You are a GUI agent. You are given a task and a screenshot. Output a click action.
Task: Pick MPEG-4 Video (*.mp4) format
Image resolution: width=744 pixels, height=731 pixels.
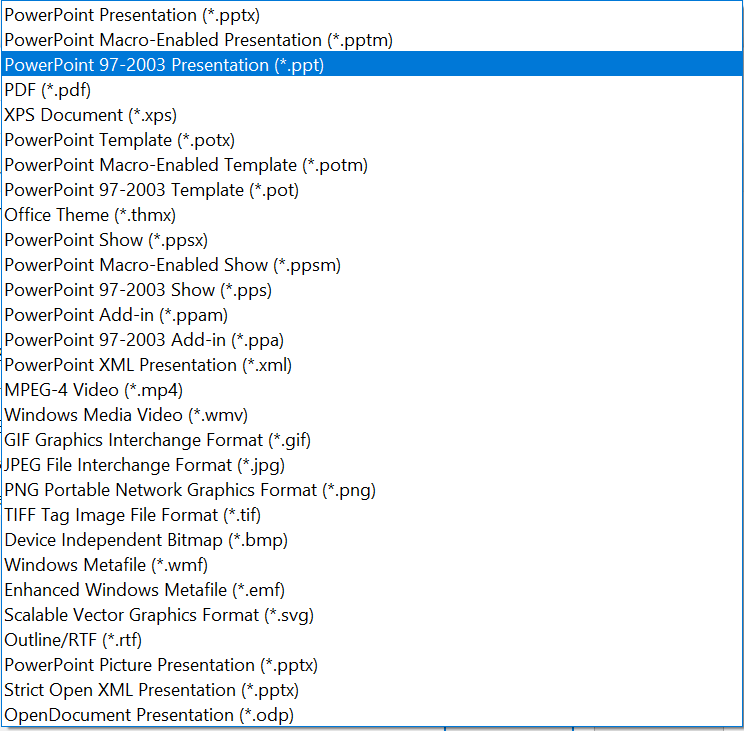pos(372,389)
